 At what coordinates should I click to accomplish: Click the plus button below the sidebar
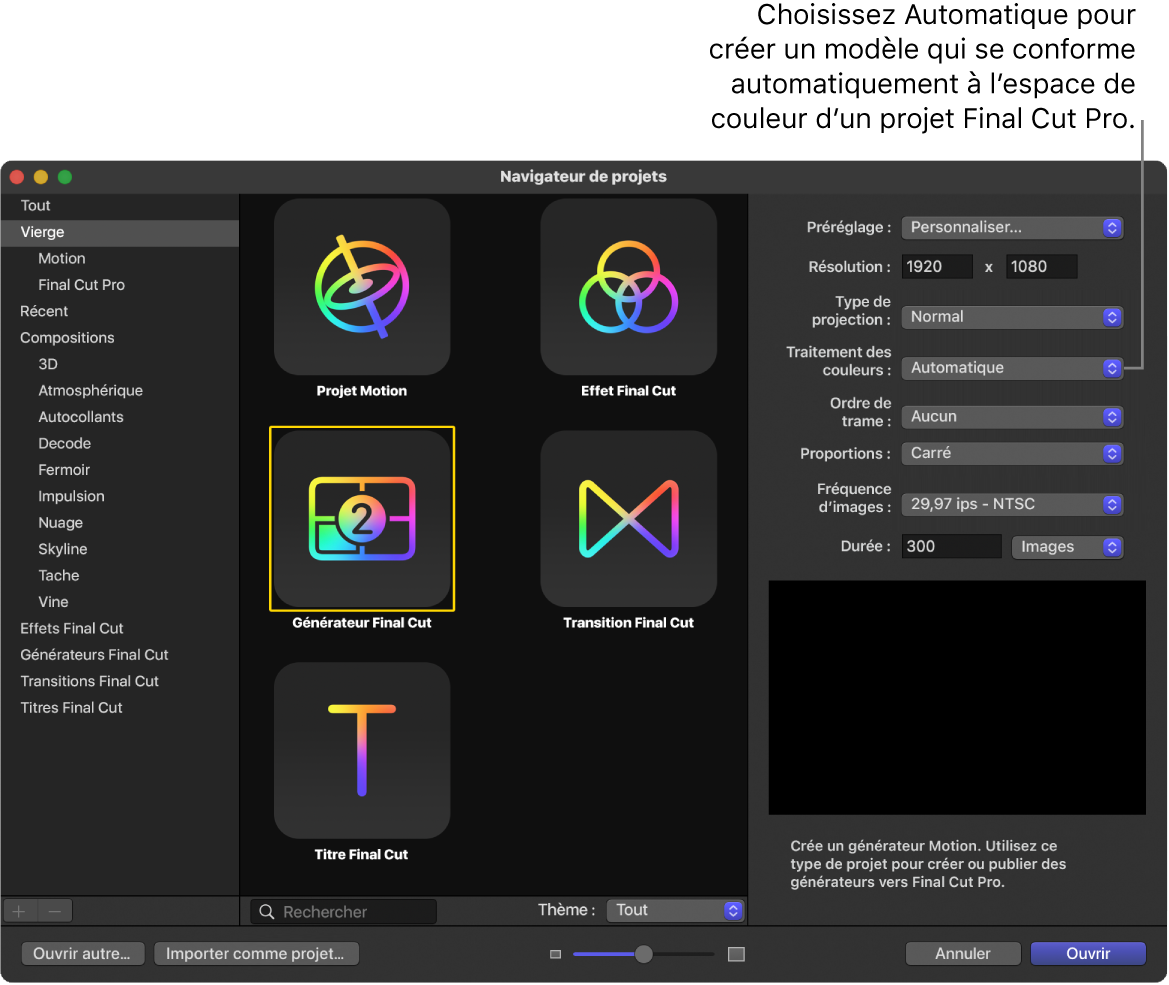click(20, 911)
